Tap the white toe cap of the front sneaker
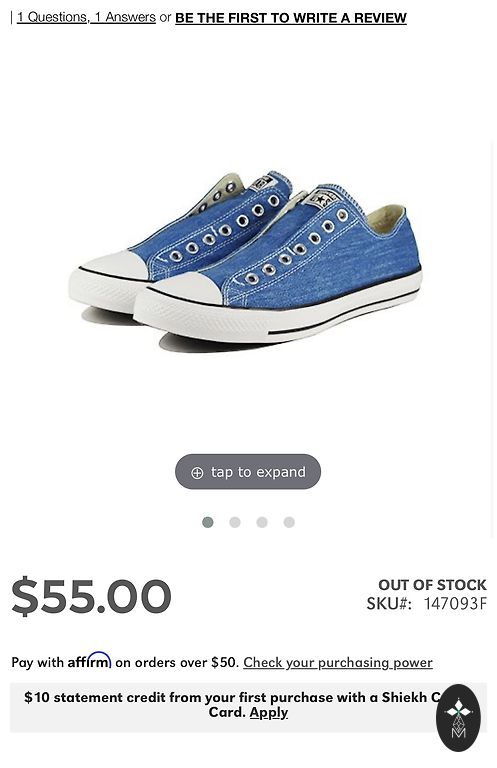This screenshot has width=497, height=768. (x=189, y=289)
